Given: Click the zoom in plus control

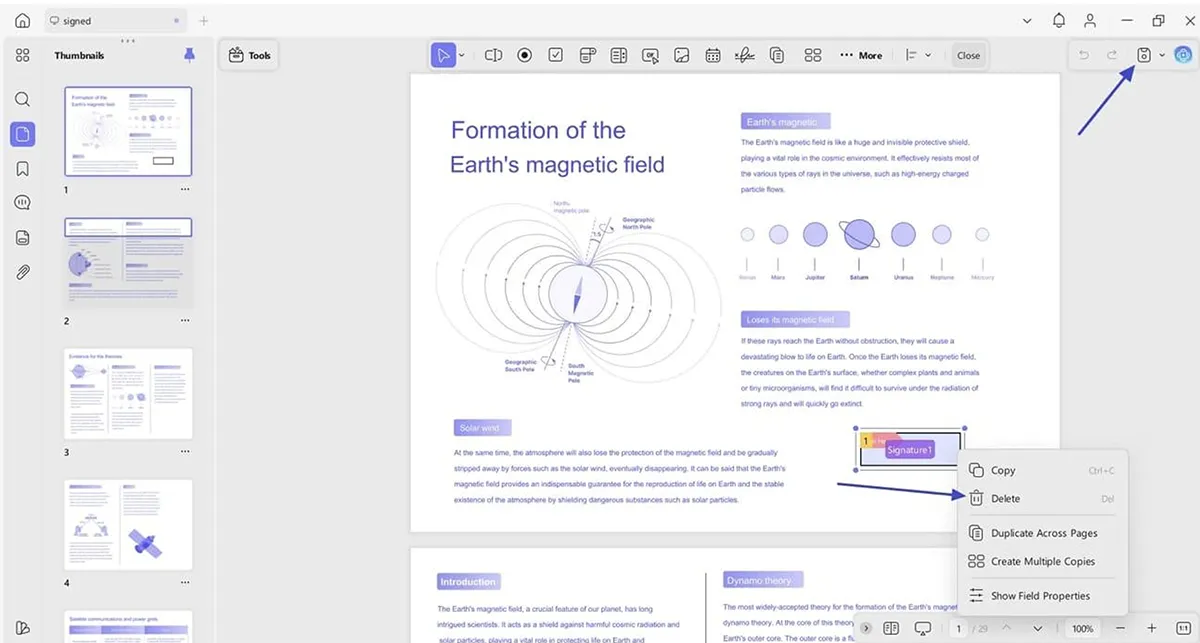Looking at the screenshot, I should pos(1152,628).
